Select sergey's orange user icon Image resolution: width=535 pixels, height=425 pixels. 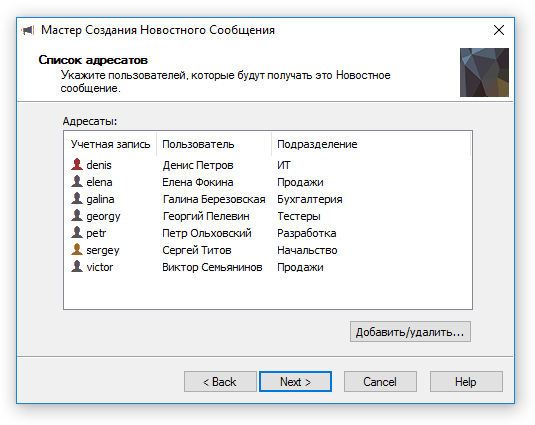(77, 249)
